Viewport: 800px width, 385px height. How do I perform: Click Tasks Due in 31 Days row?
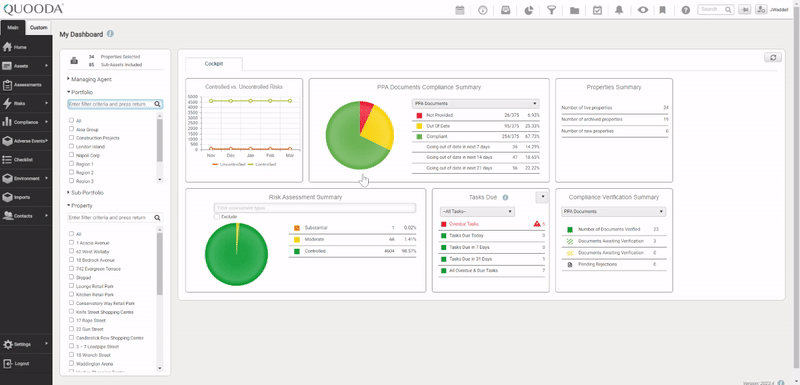(x=492, y=259)
